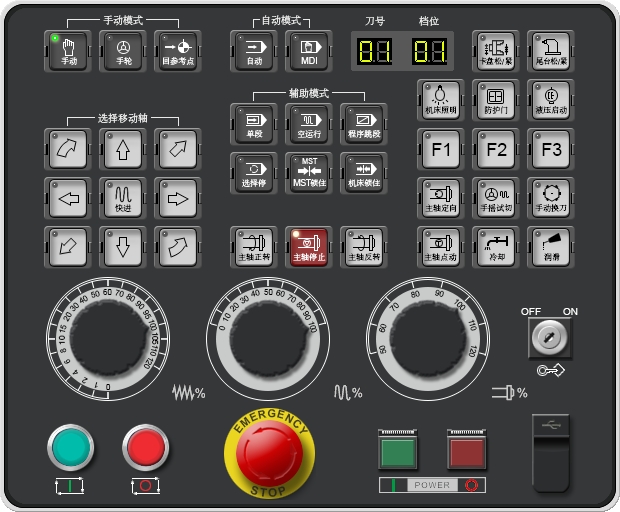Turn the OFF/ON key switch
Screen dimensions: 620x512
[550, 339]
